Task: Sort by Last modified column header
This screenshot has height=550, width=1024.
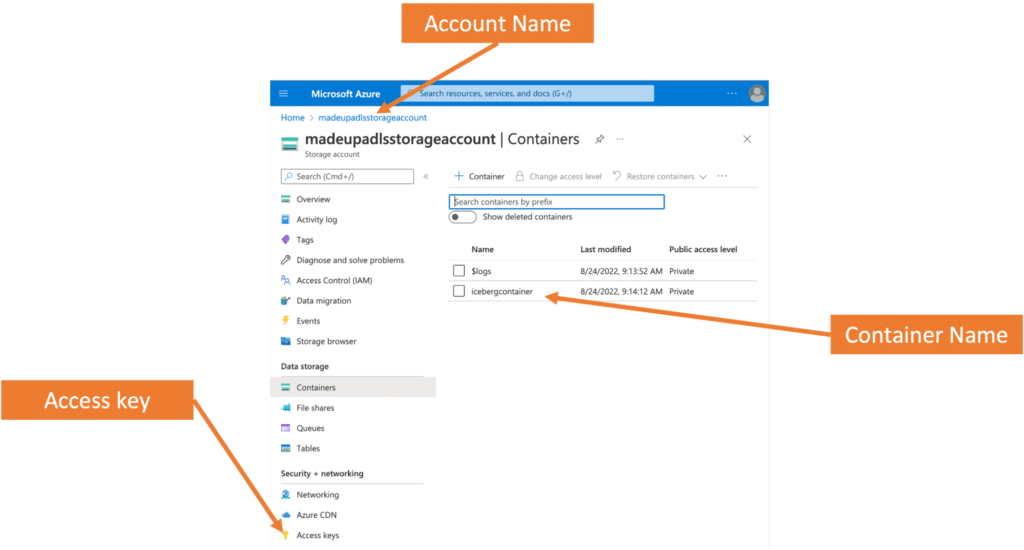Action: [605, 250]
